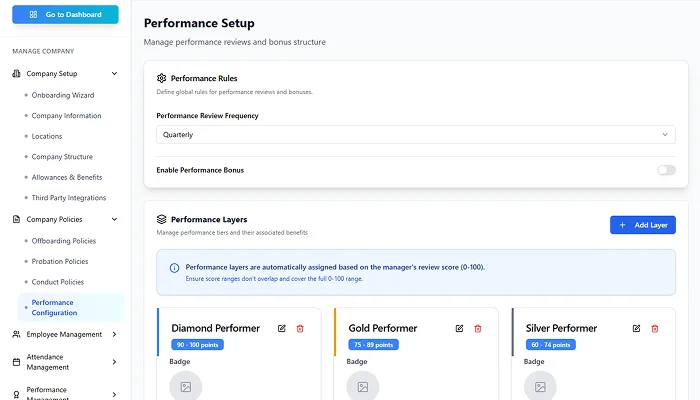
Task: Select Third Party Integrations in sidebar
Action: (x=68, y=198)
